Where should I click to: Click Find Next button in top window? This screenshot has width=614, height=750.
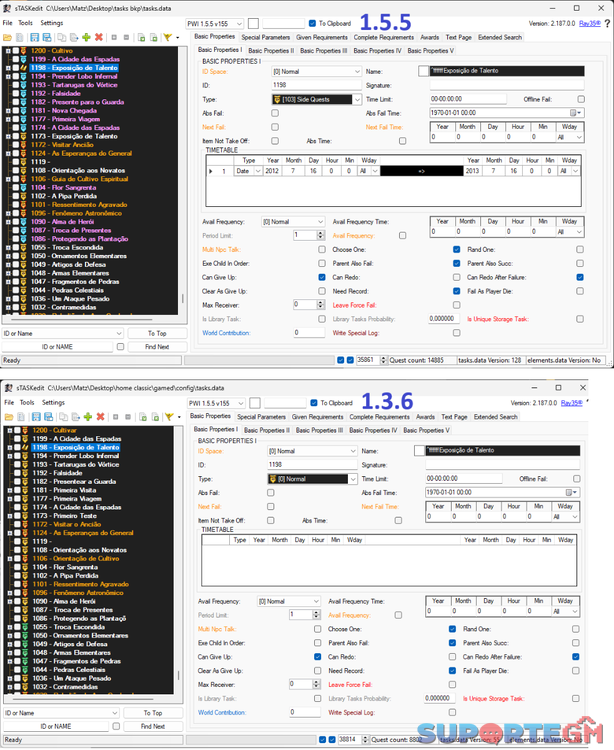click(x=155, y=346)
